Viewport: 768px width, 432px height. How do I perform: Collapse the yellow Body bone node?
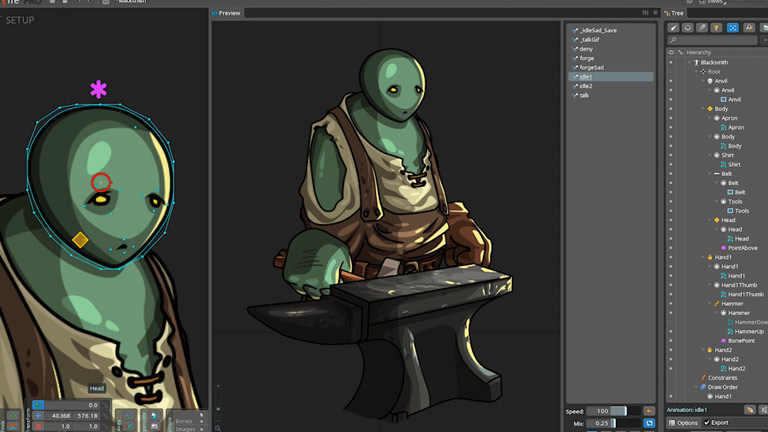coord(703,109)
